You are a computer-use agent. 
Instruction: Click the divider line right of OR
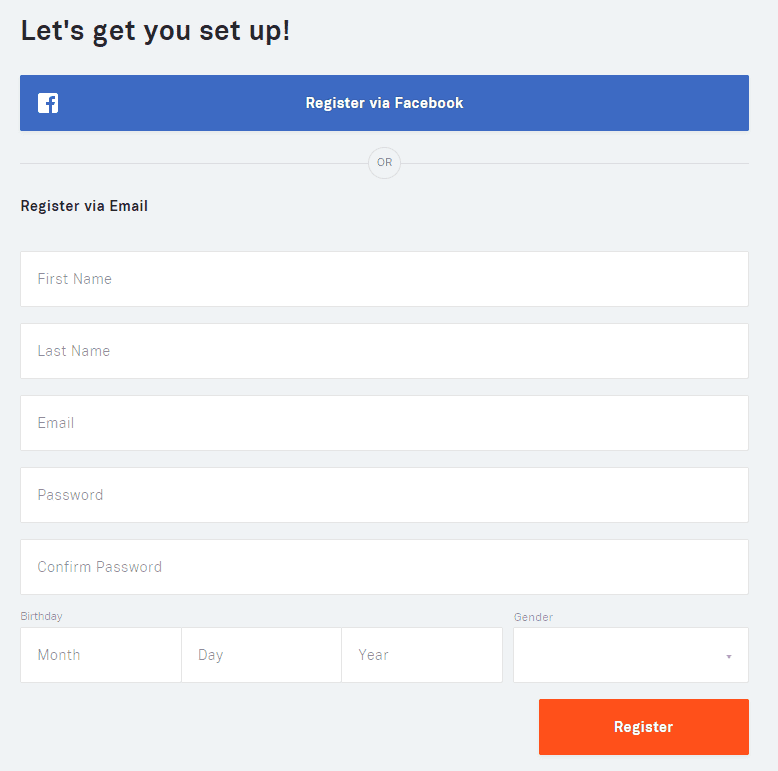click(575, 163)
